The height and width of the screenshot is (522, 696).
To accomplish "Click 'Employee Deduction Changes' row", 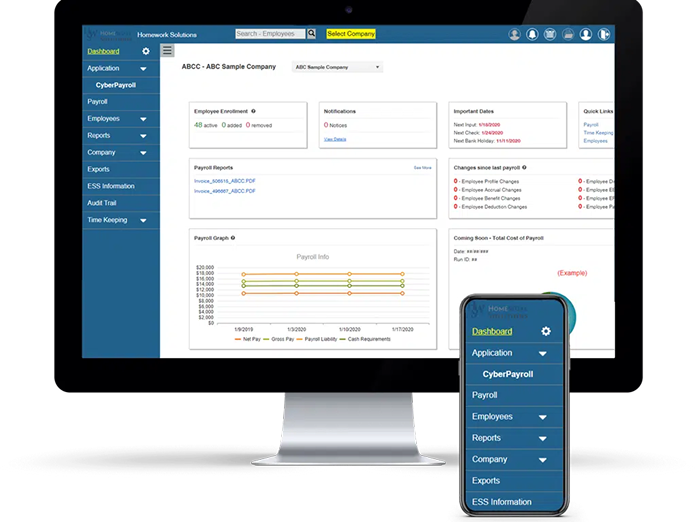I will coord(490,207).
